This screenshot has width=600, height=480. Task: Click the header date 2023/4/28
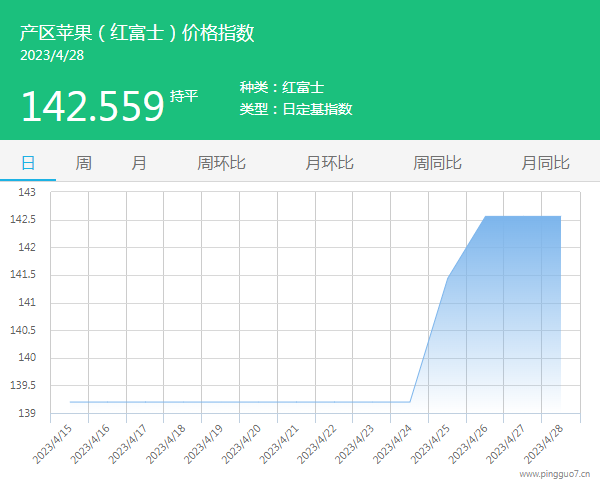(52, 56)
